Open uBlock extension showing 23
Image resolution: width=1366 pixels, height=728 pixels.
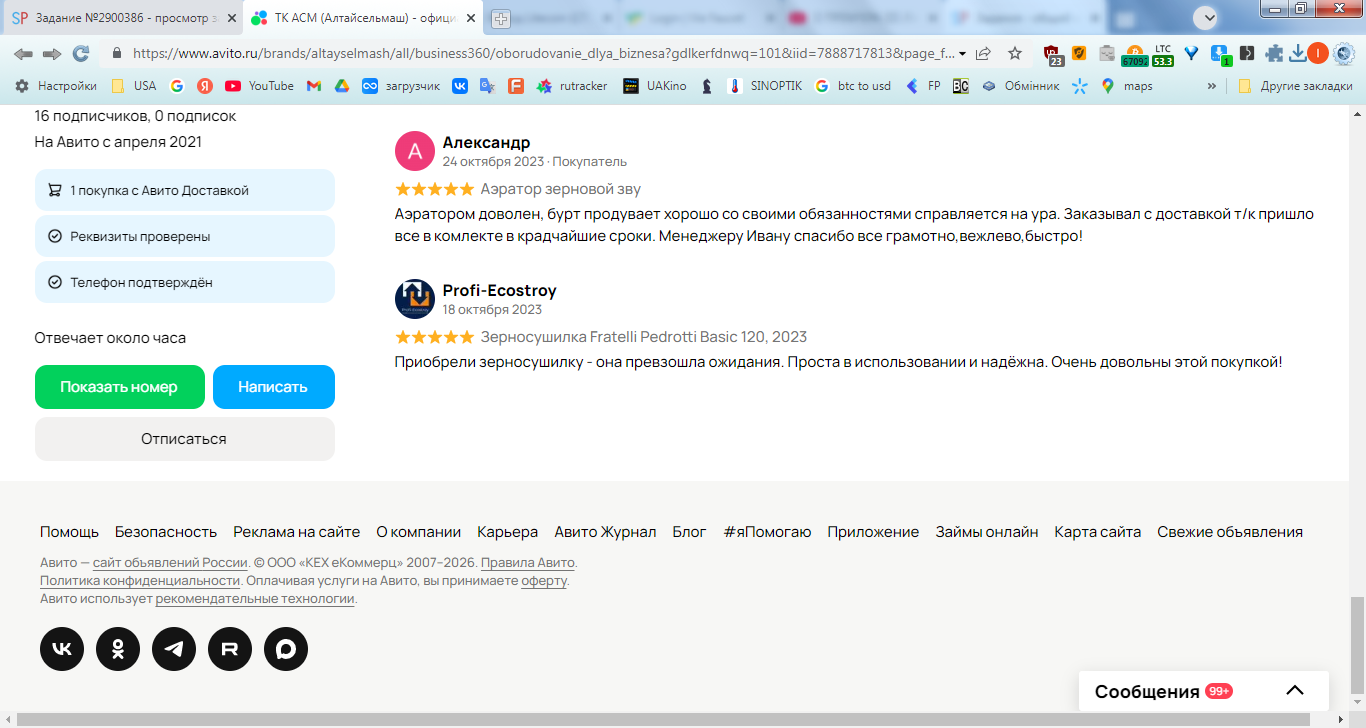click(x=1053, y=54)
